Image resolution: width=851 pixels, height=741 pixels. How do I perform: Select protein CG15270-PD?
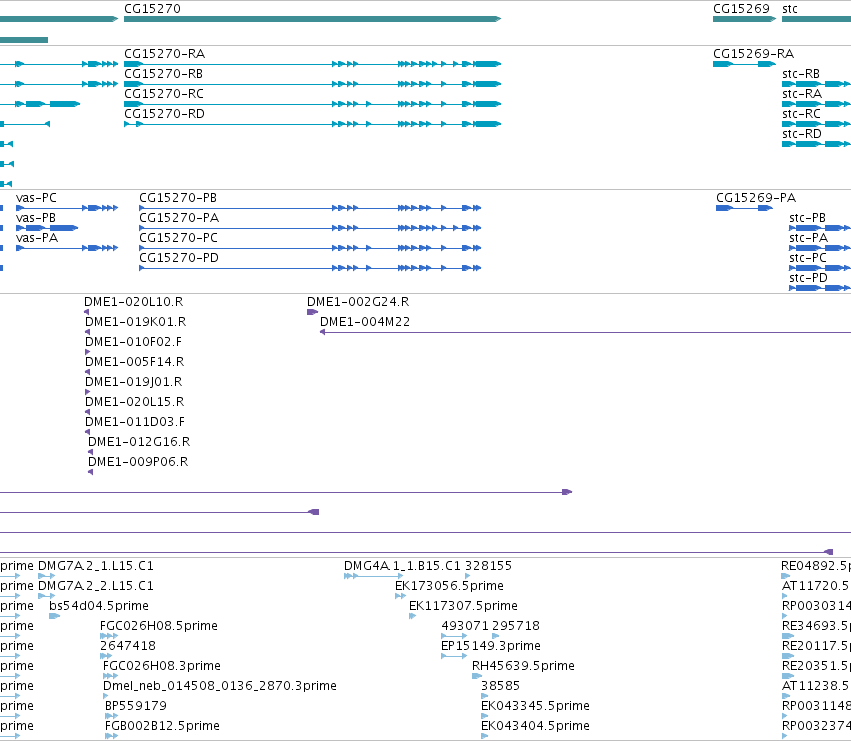[x=310, y=268]
